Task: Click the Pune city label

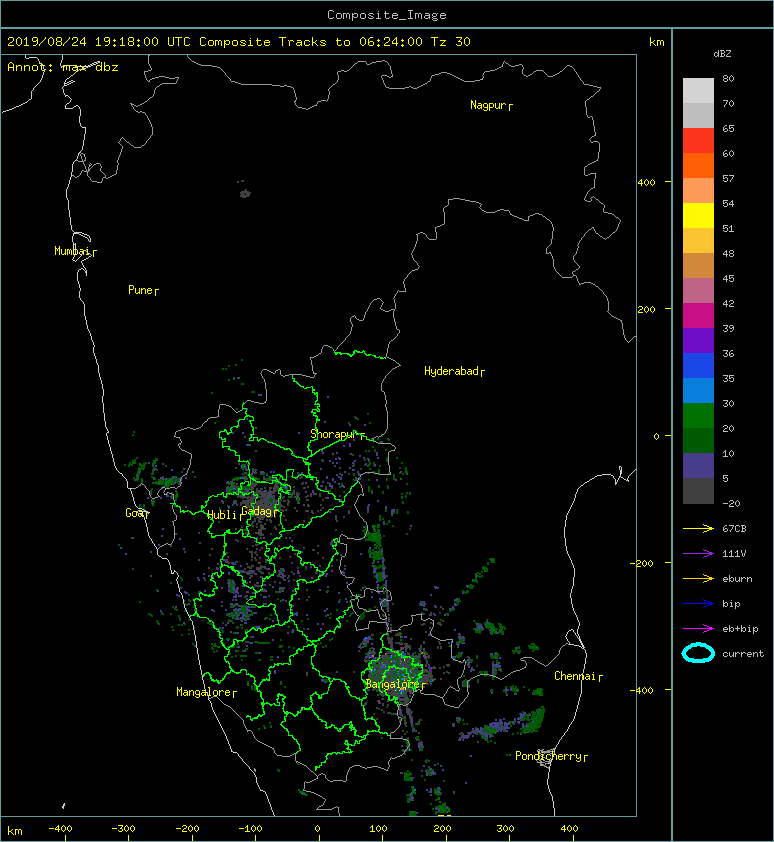Action: (x=140, y=290)
